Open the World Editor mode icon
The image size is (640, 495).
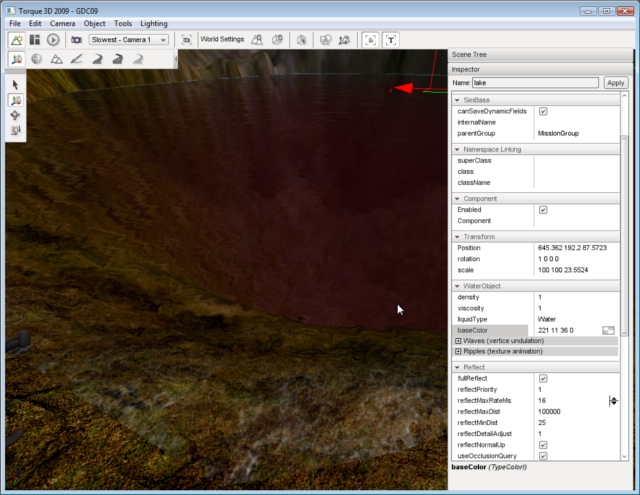pos(16,40)
